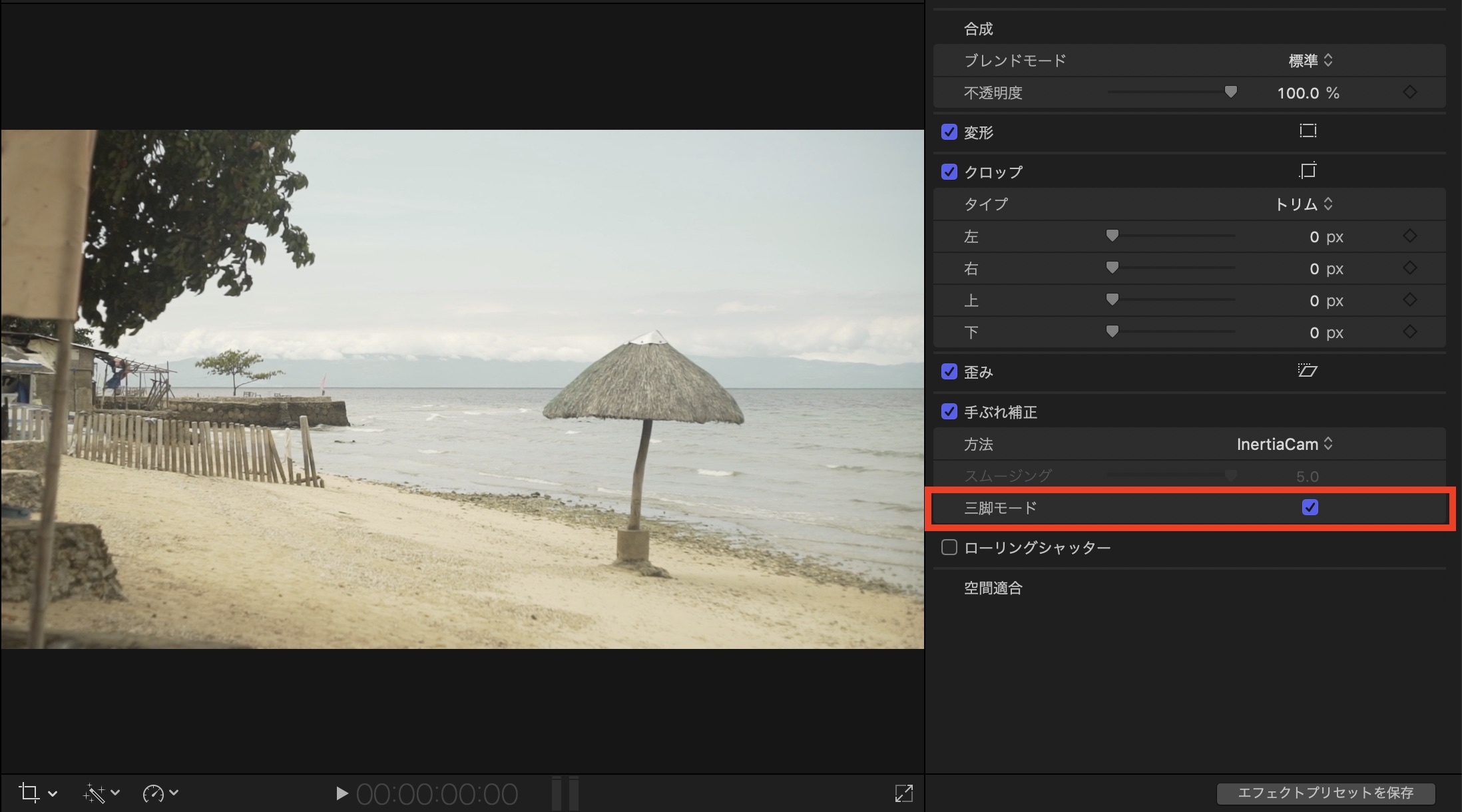Click the Distort (歪み) onscreen control icon
The width and height of the screenshot is (1462, 812).
point(1308,371)
